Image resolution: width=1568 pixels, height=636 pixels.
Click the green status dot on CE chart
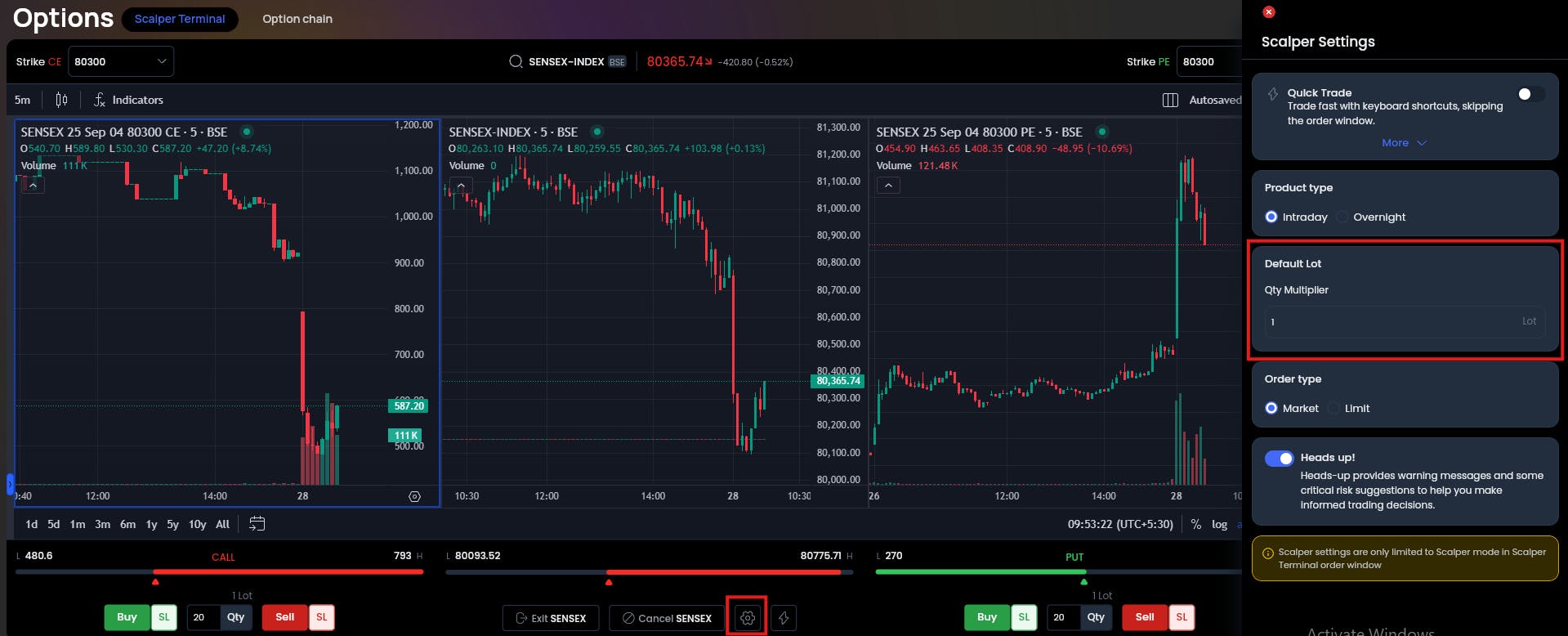pos(247,132)
